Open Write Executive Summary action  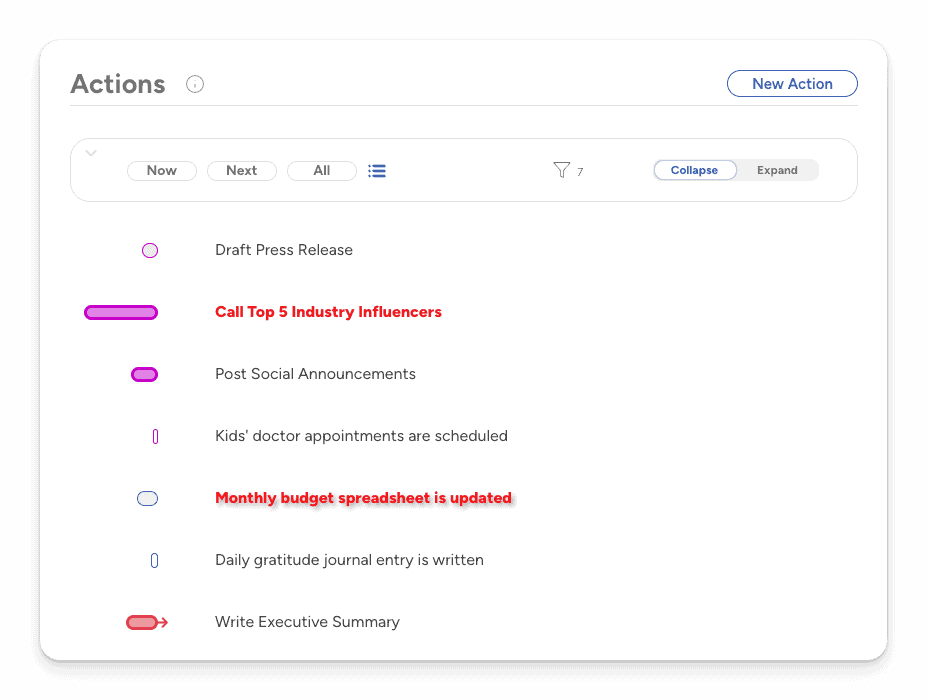(307, 622)
